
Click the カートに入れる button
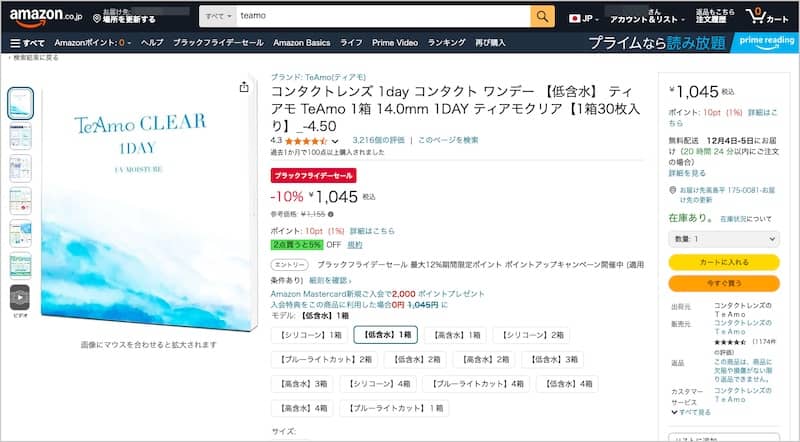click(724, 262)
